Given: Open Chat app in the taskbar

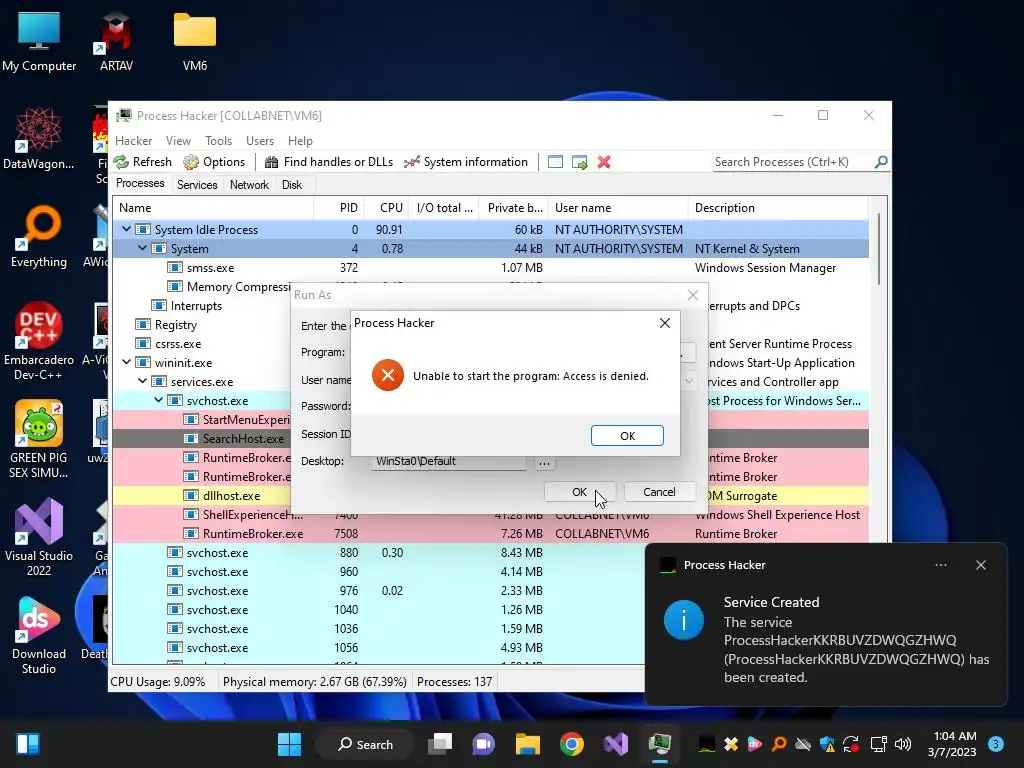Looking at the screenshot, I should pyautogui.click(x=484, y=744).
